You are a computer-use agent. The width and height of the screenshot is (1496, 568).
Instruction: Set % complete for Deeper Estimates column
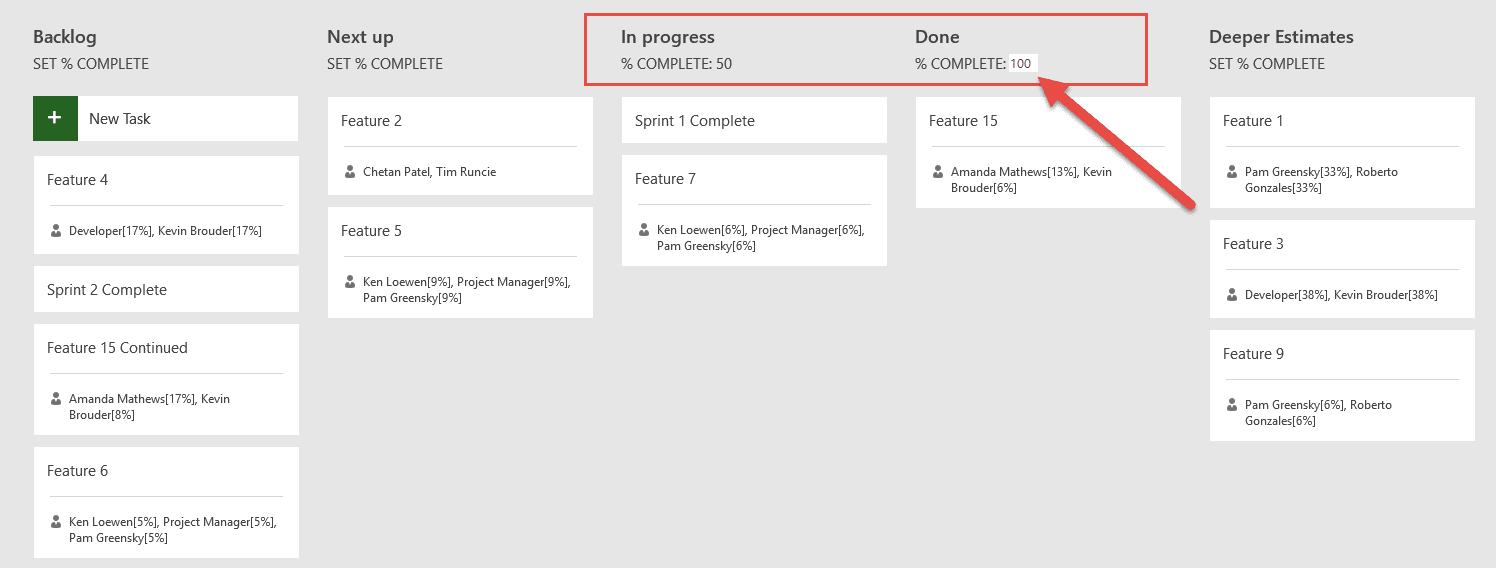click(1267, 64)
